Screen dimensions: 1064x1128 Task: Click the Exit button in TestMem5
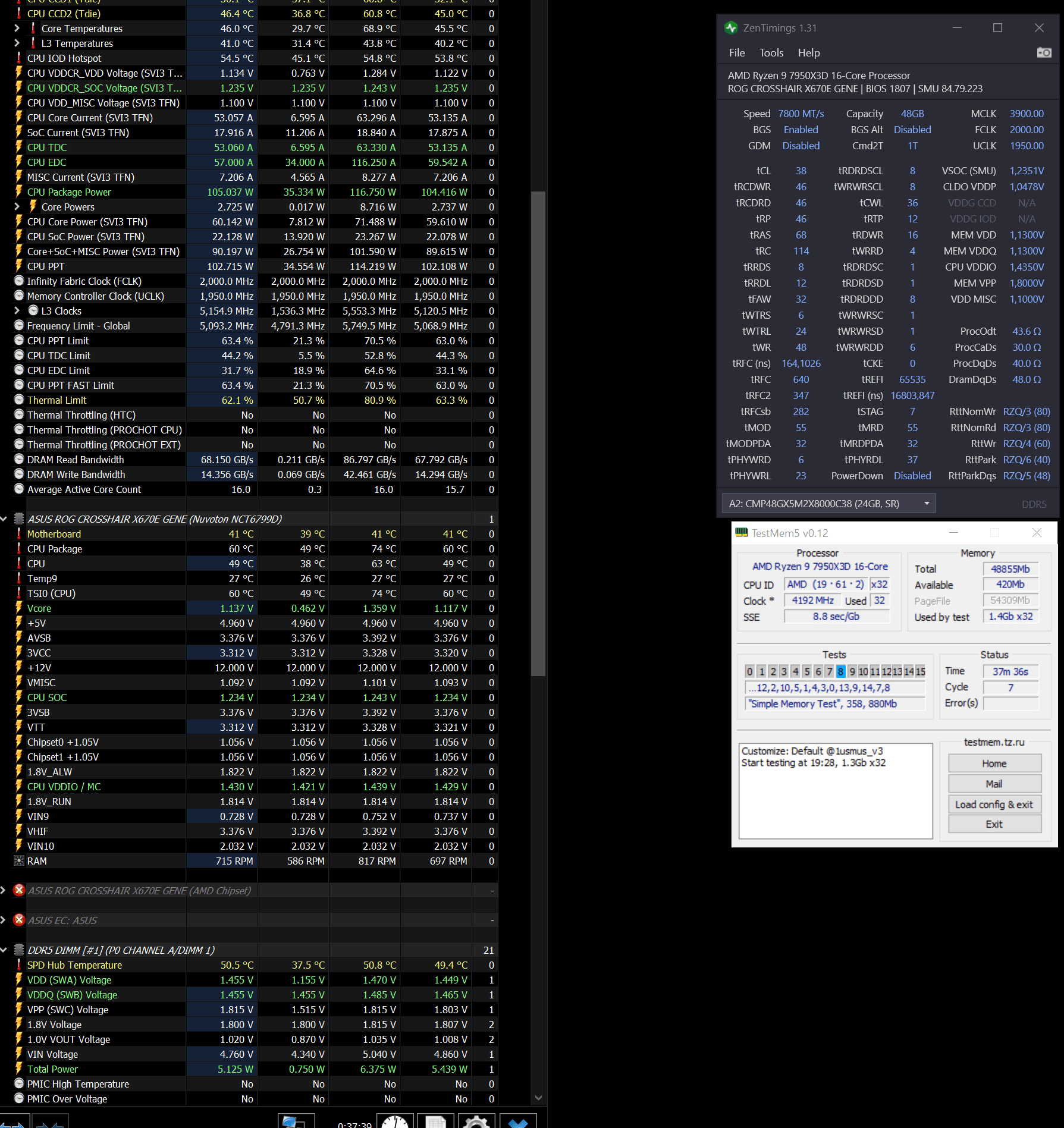coord(994,824)
